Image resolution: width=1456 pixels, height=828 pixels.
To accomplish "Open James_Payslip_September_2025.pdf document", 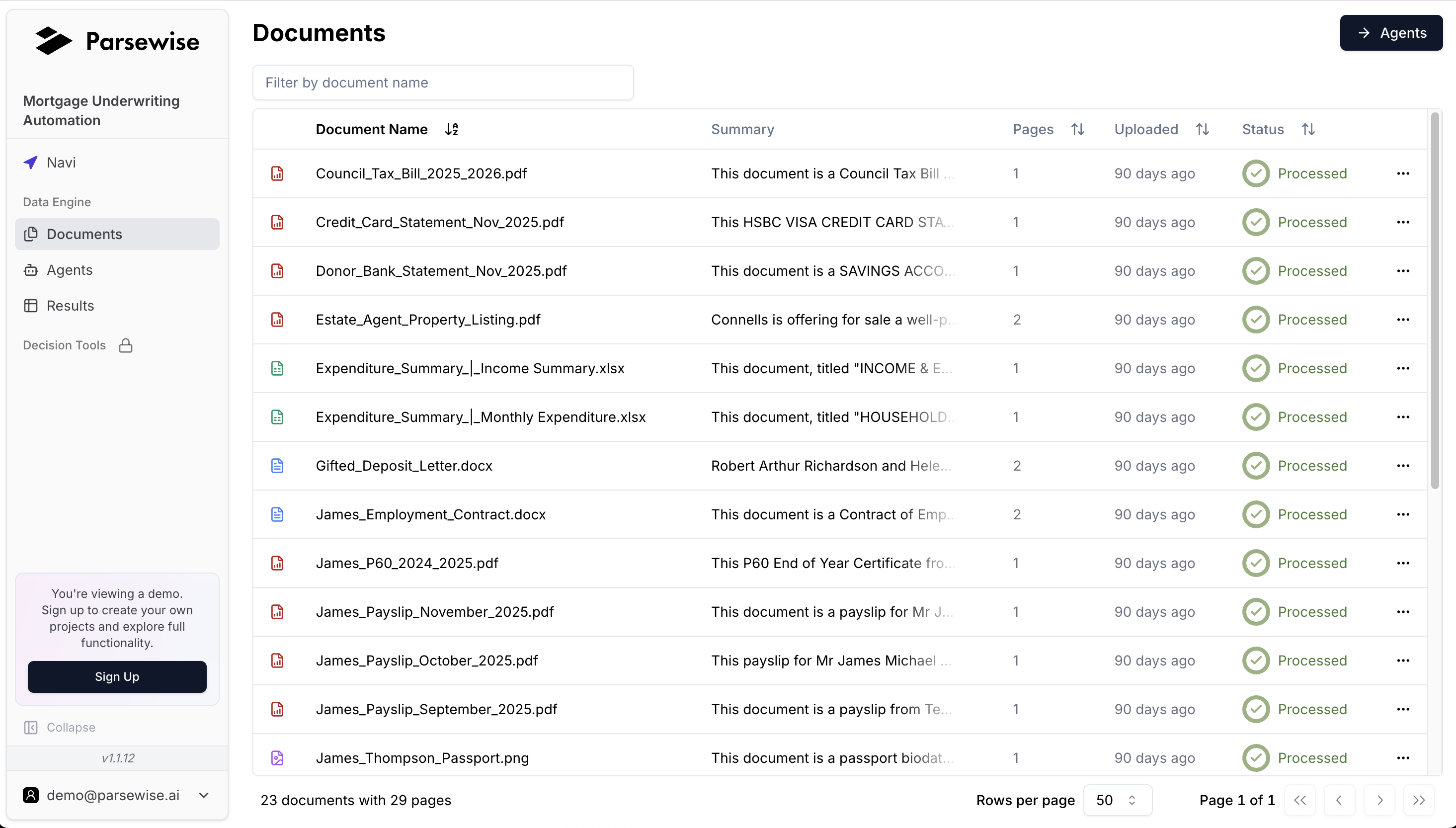I will coord(436,709).
